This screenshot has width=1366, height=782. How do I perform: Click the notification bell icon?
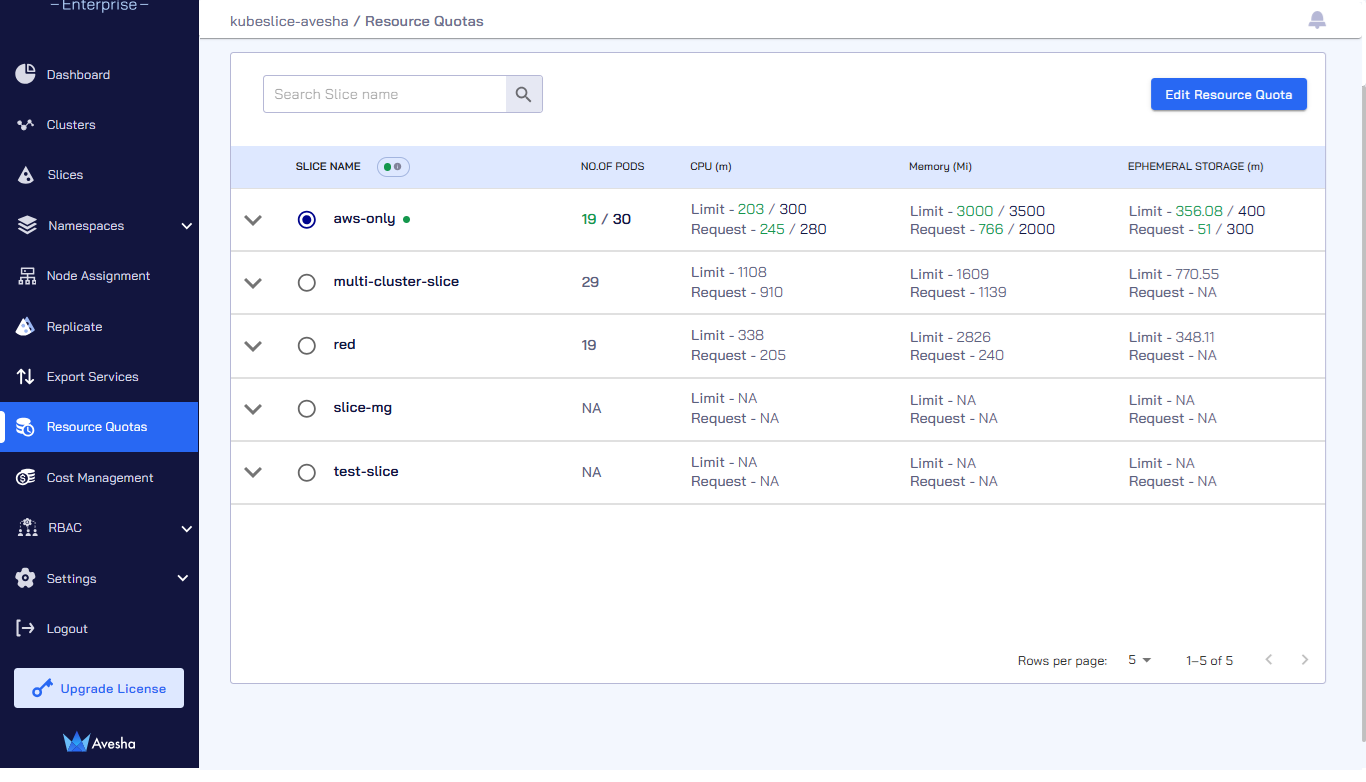tap(1317, 20)
